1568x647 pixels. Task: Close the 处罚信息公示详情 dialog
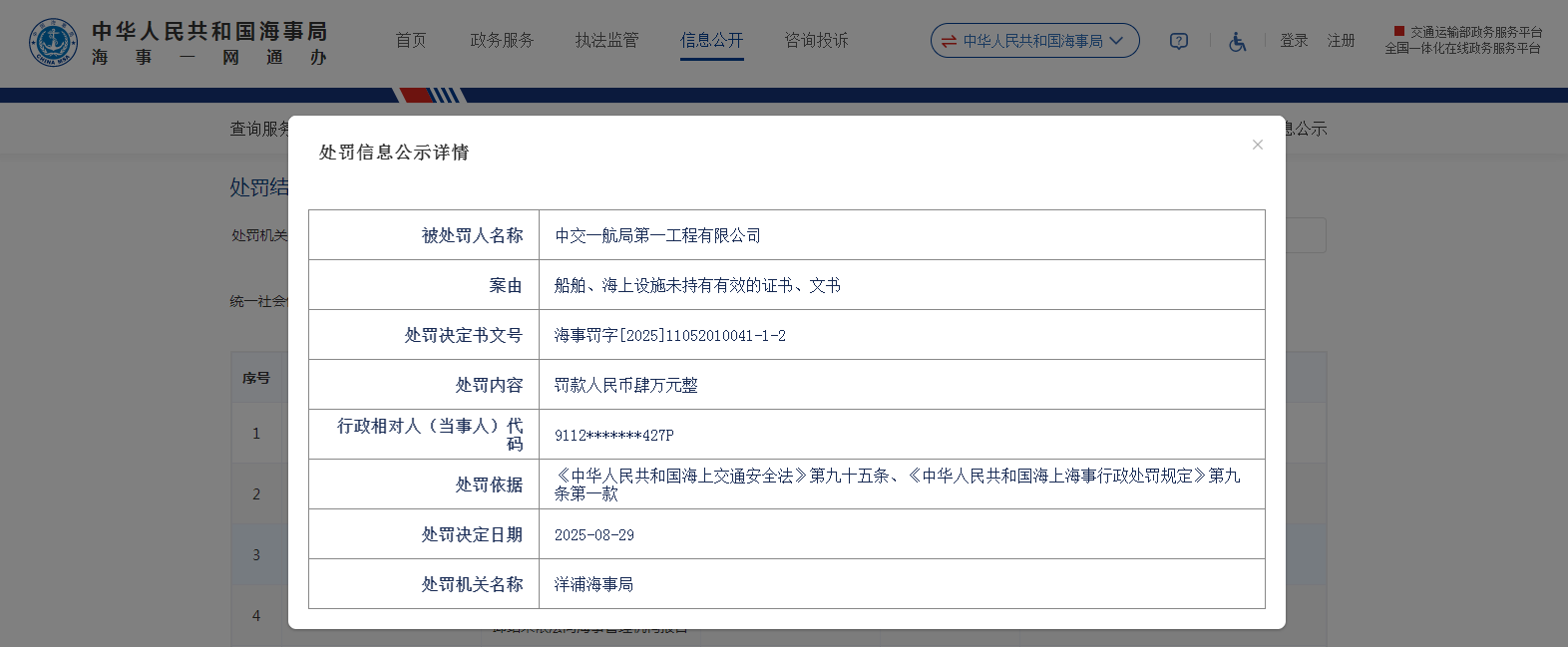click(1258, 145)
